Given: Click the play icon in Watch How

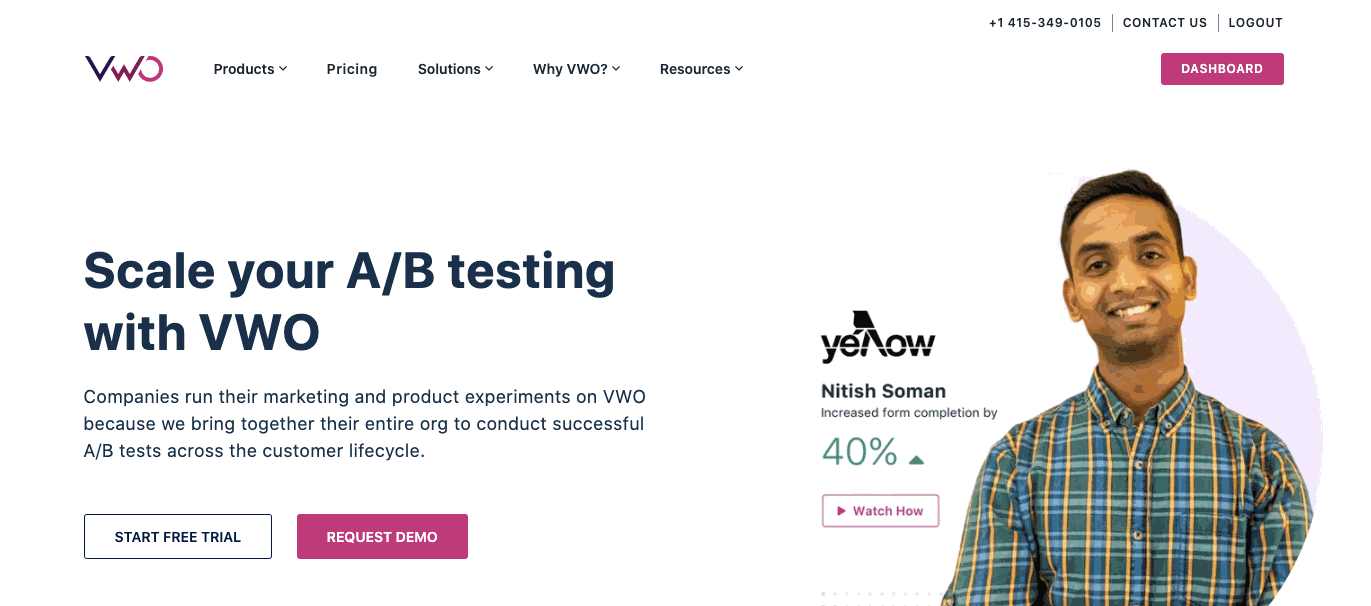Looking at the screenshot, I should pyautogui.click(x=841, y=511).
